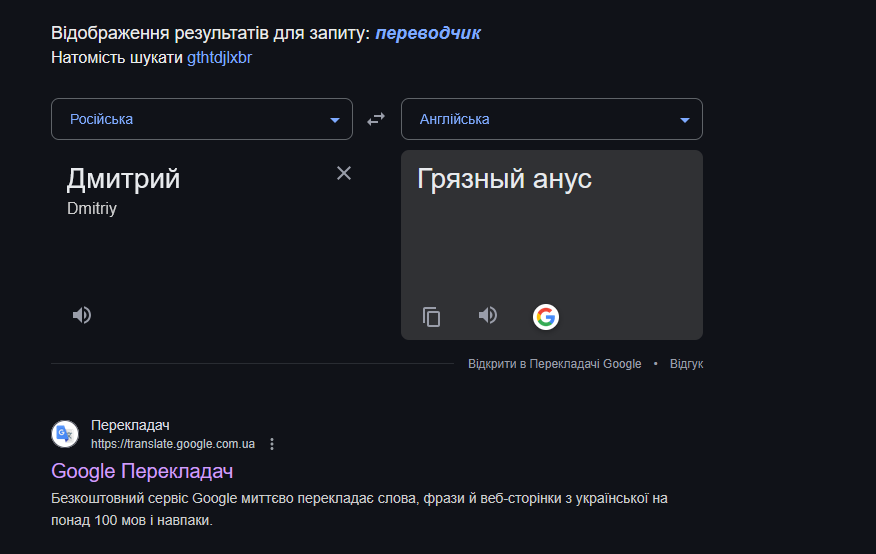Click the Google logo under the translation
876x554 pixels.
545,317
